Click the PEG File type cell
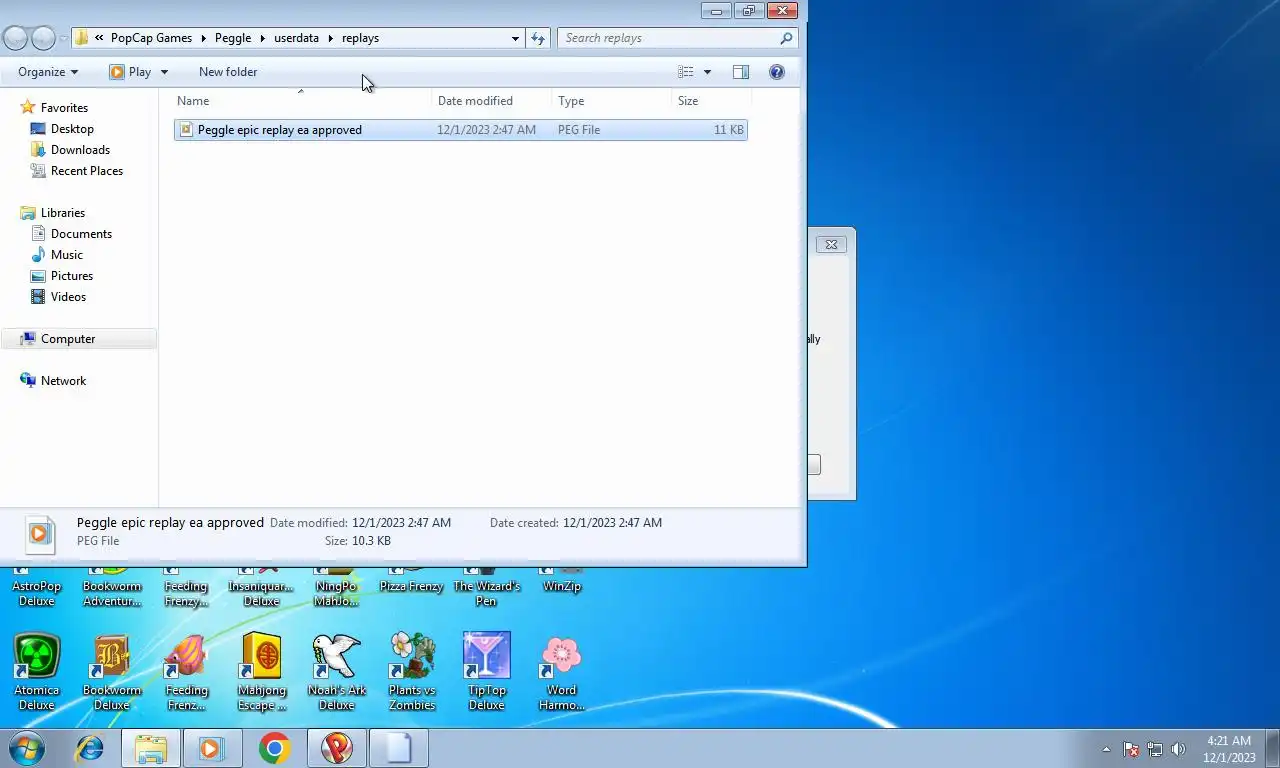 coord(579,130)
